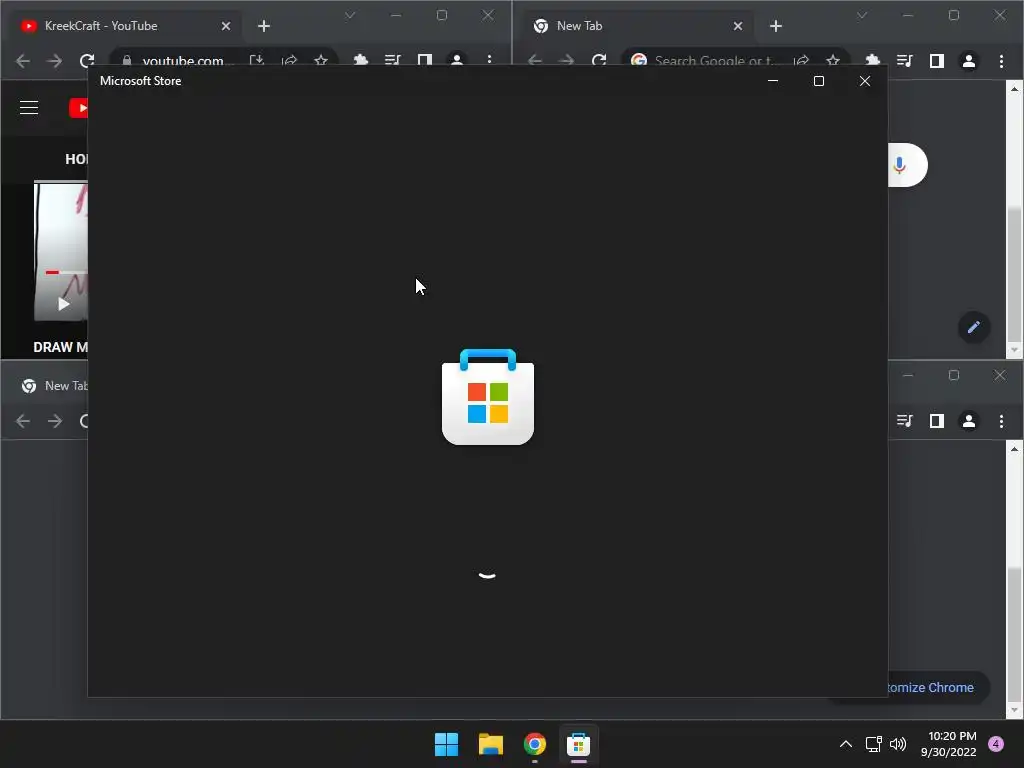Screen dimensions: 1024x768
Task: Minimize the Microsoft Store window
Action: [773, 81]
